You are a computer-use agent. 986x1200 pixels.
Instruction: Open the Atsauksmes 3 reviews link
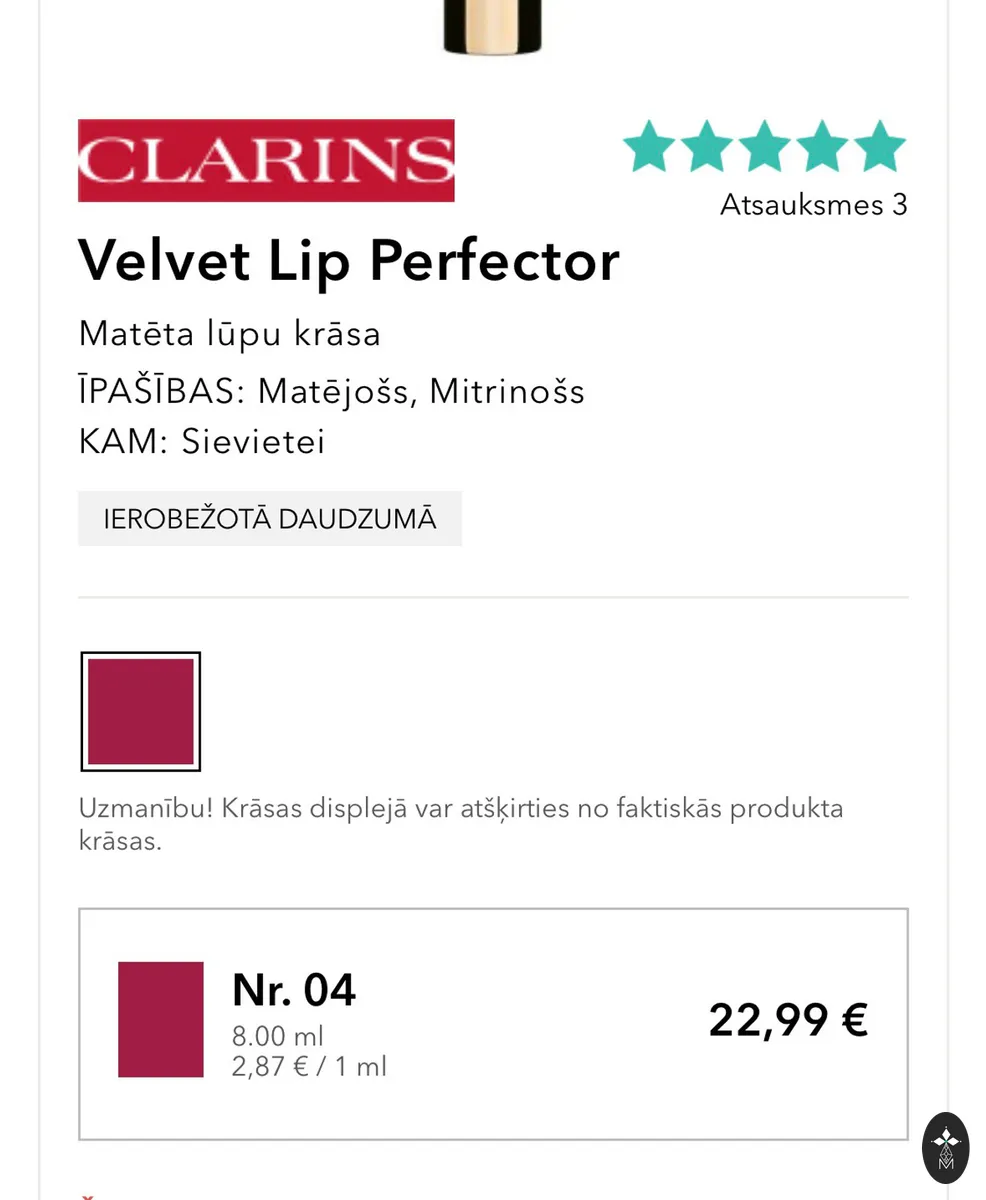tap(814, 205)
